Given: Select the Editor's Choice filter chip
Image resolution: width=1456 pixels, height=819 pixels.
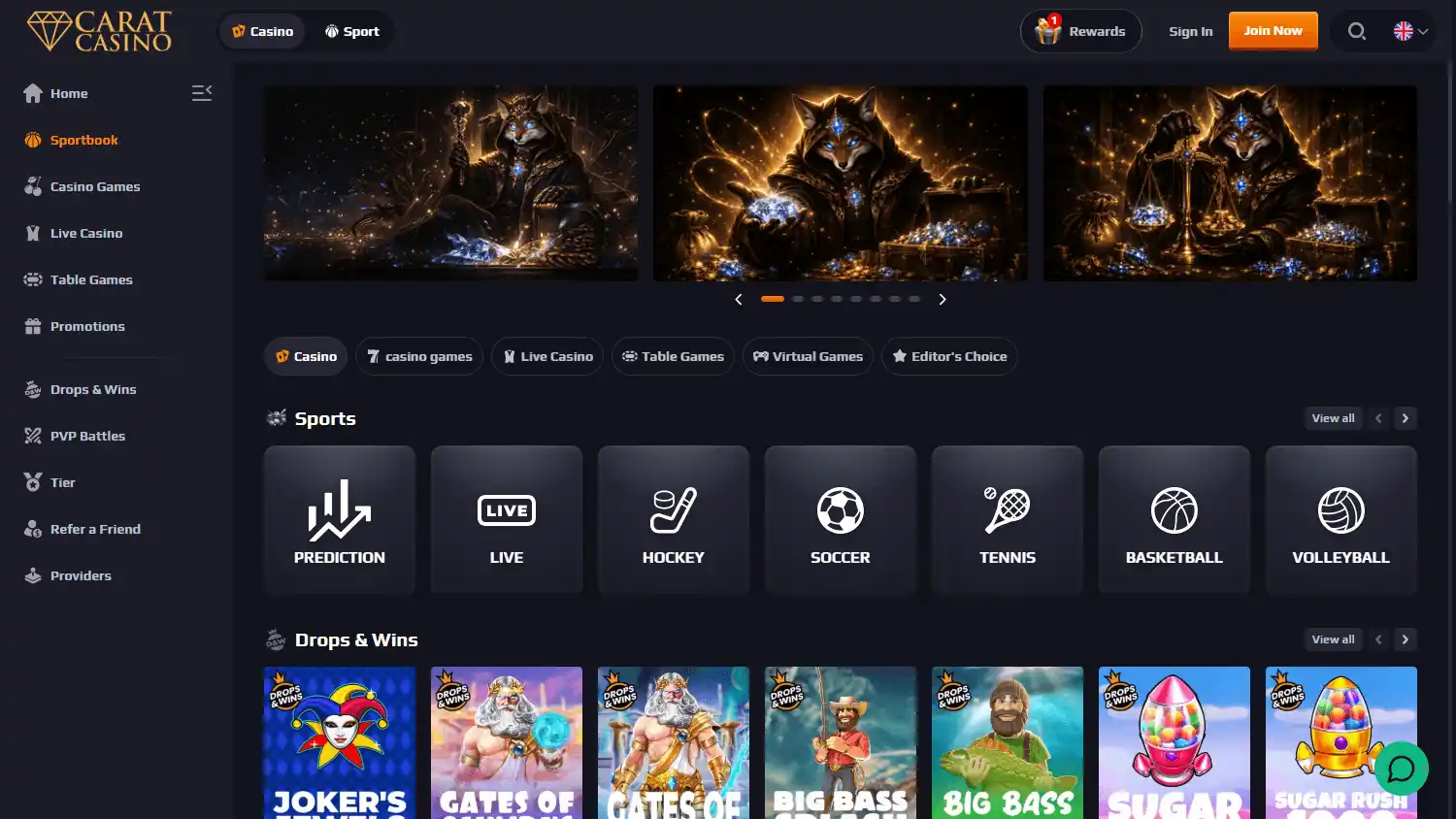Looking at the screenshot, I should (x=949, y=356).
